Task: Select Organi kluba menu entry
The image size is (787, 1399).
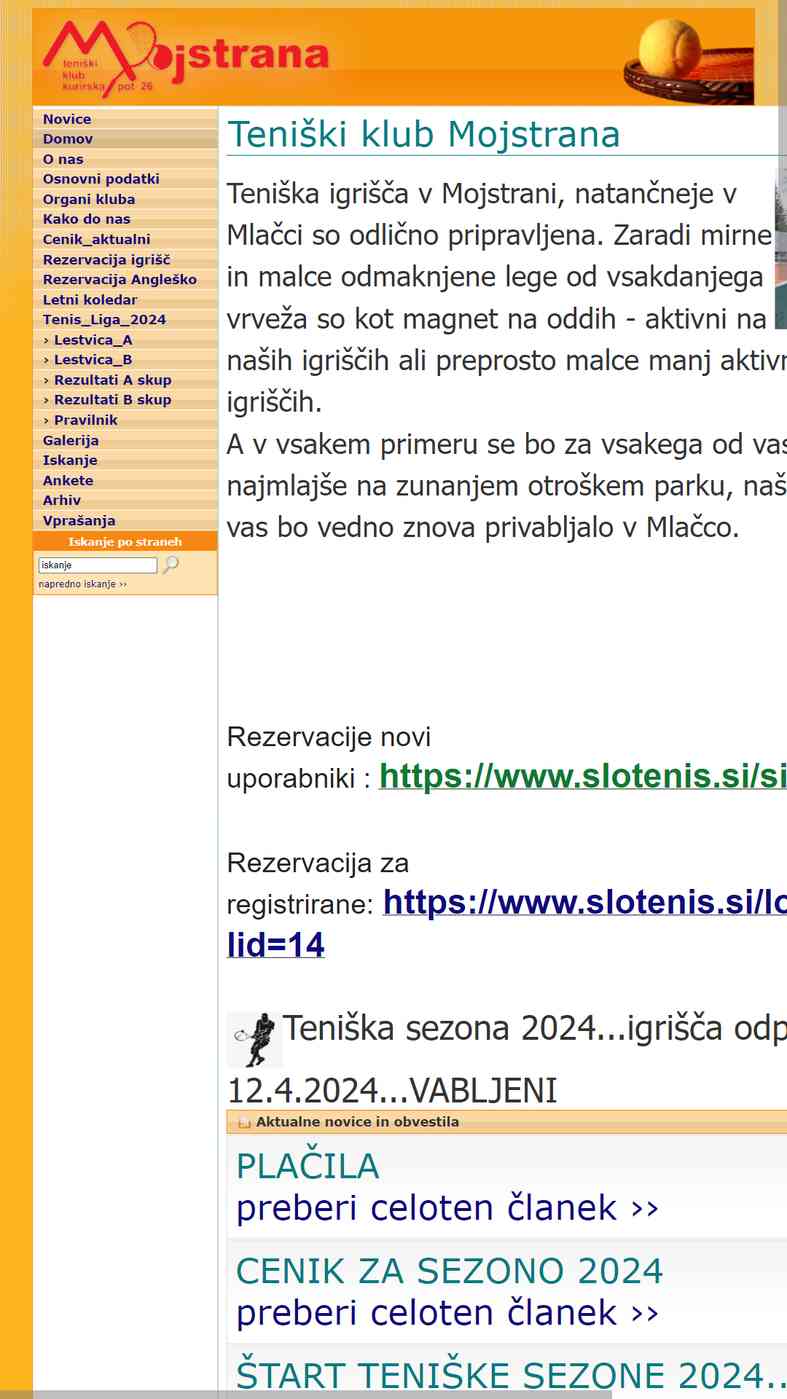Action: coord(125,199)
